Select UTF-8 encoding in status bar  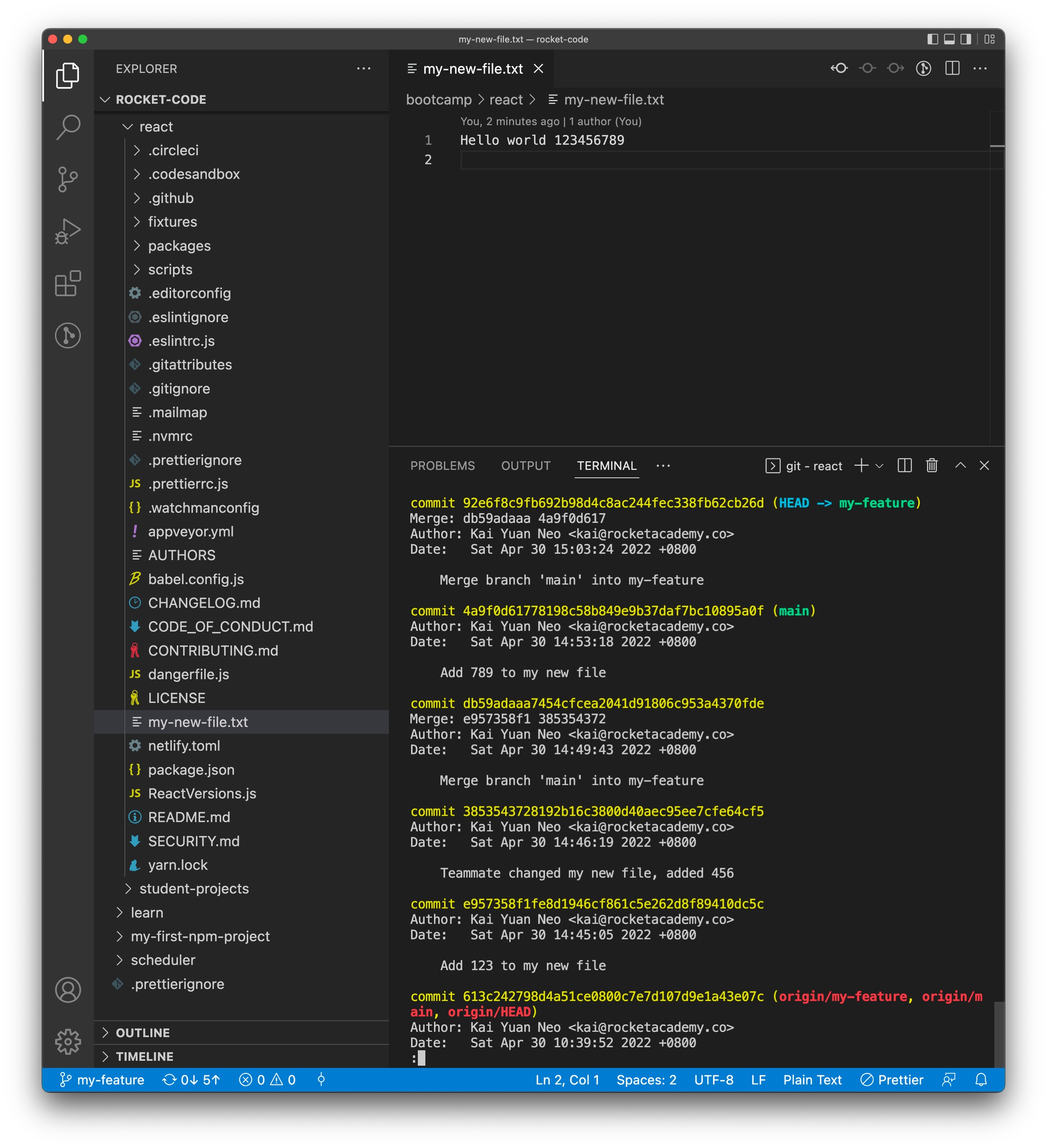[714, 1080]
